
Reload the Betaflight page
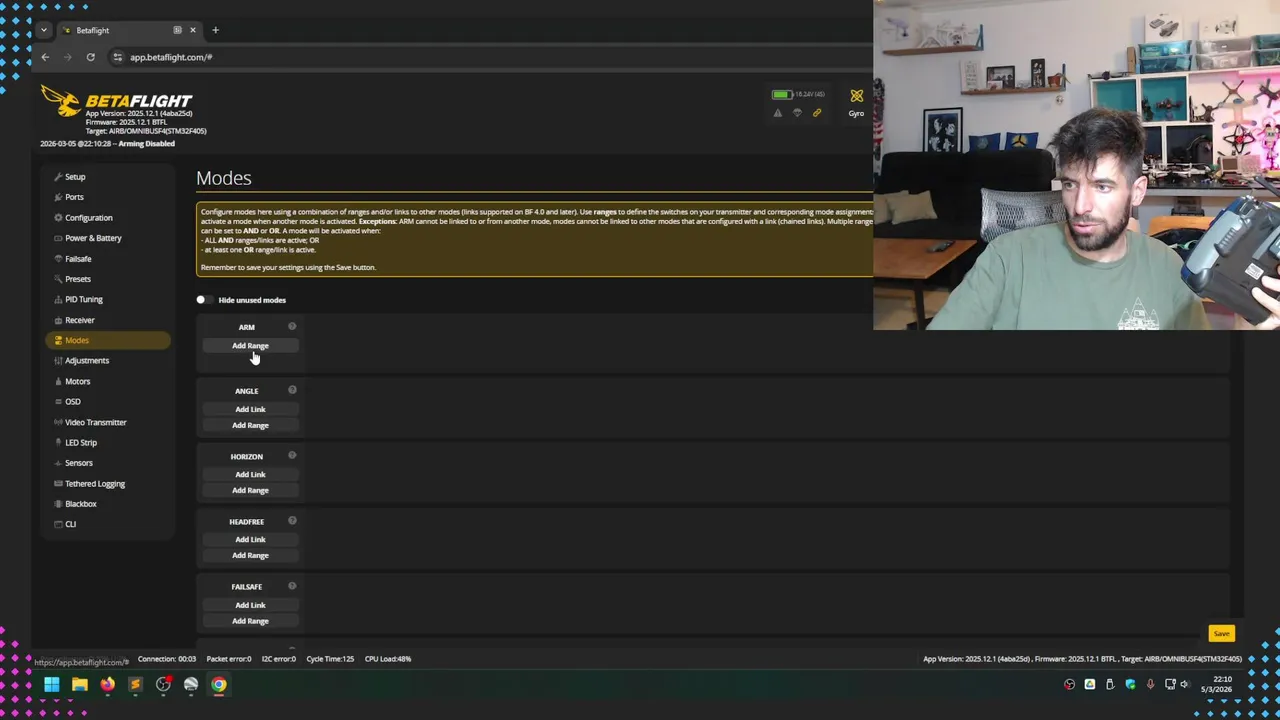point(90,57)
